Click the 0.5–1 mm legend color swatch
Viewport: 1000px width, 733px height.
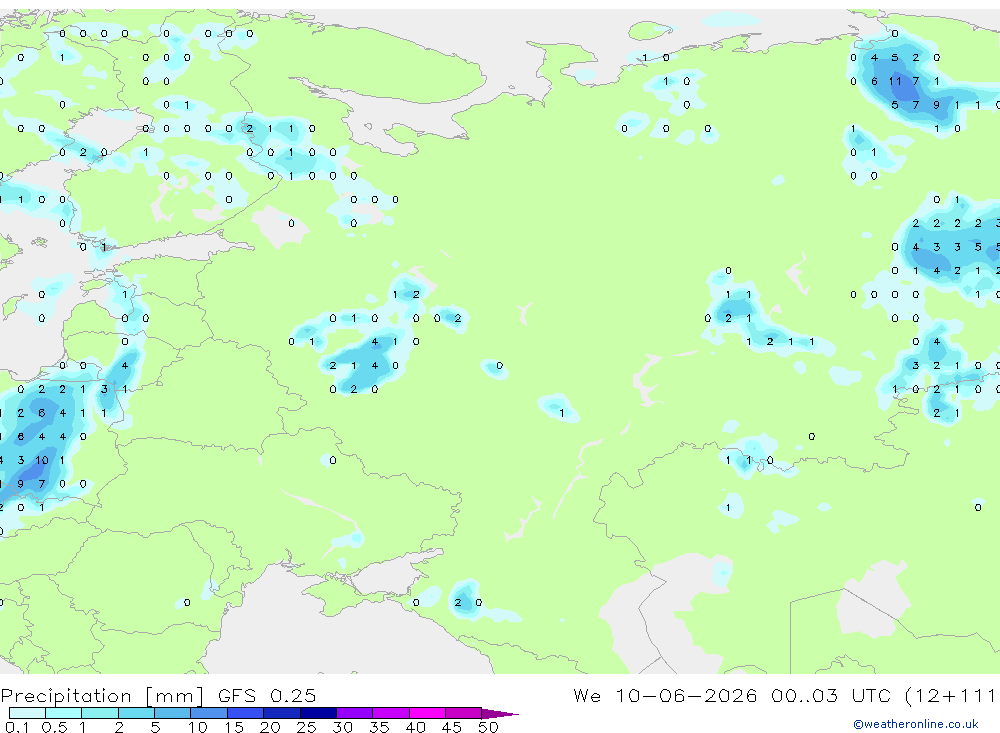[x=63, y=713]
